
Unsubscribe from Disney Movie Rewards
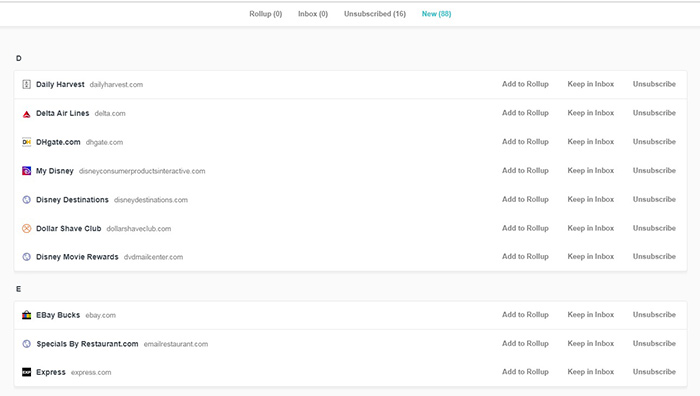(654, 256)
